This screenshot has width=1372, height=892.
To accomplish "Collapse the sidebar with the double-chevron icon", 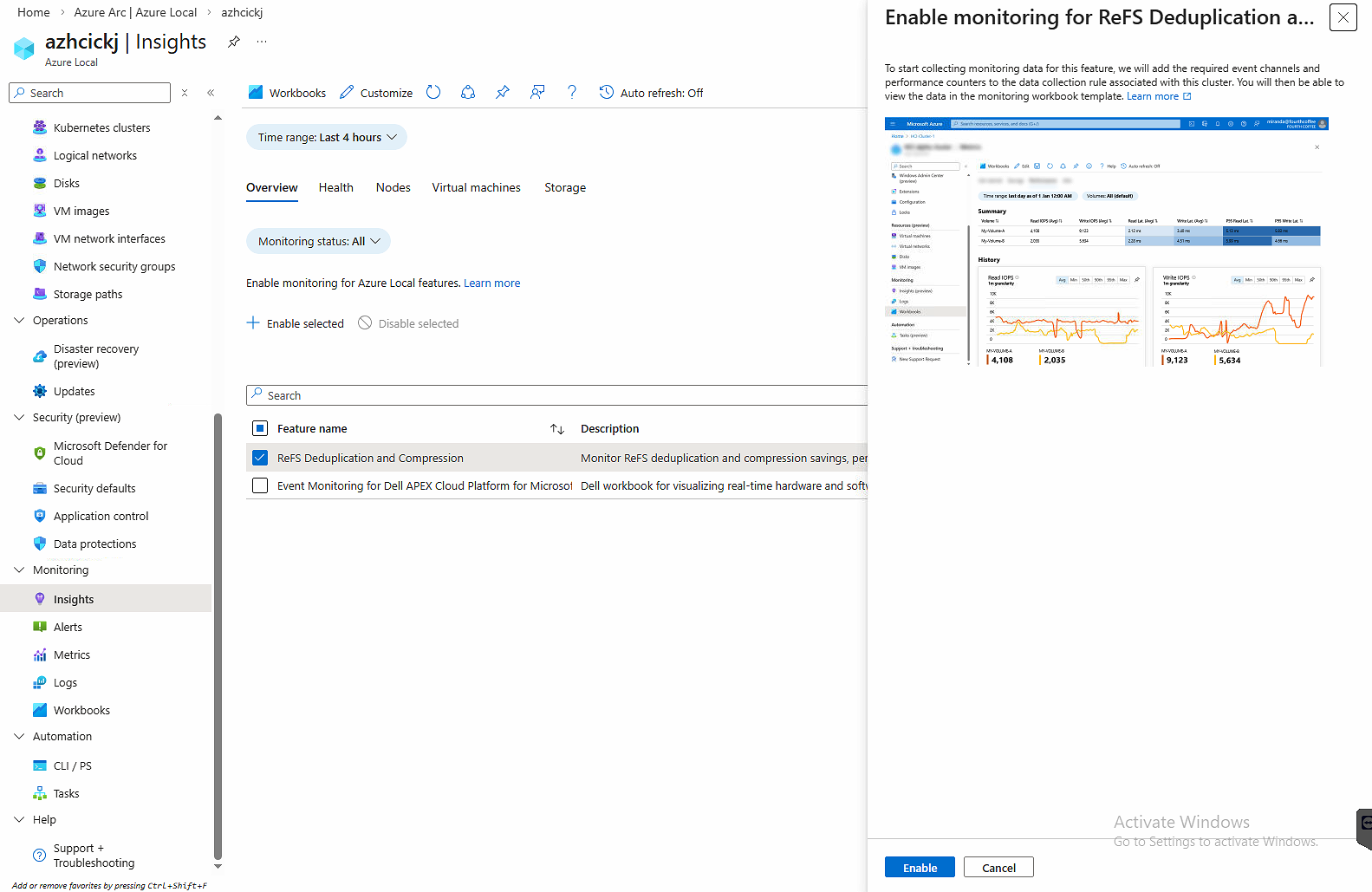I will click(x=211, y=93).
